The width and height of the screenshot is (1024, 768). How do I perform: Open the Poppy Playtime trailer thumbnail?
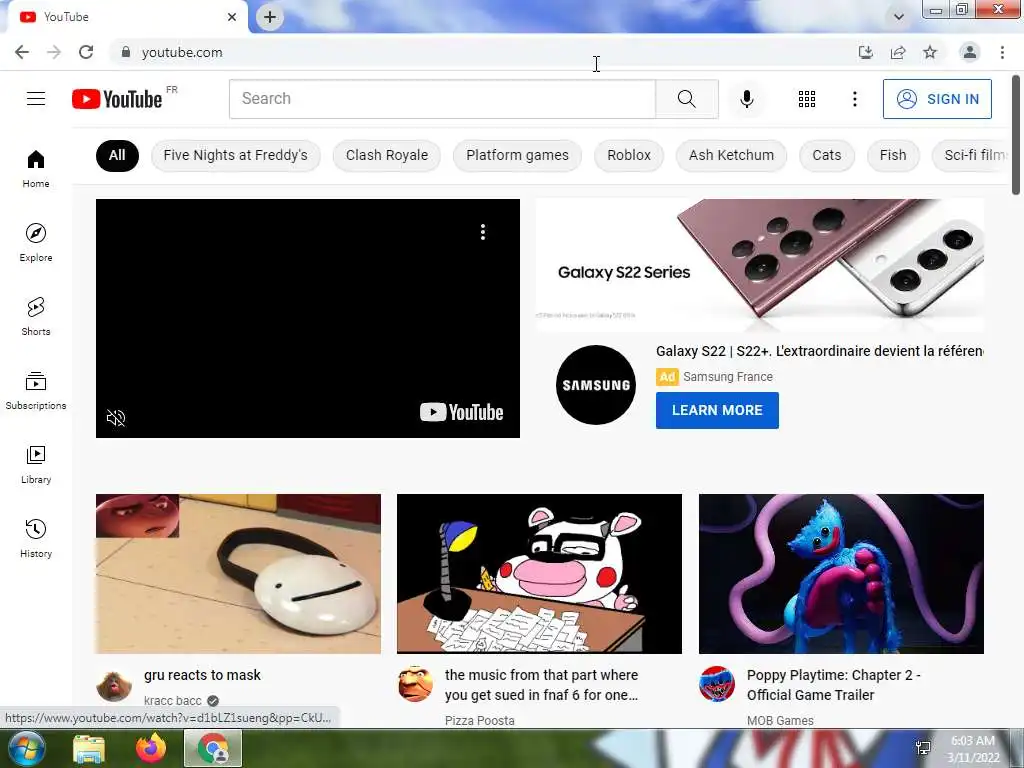coord(841,574)
